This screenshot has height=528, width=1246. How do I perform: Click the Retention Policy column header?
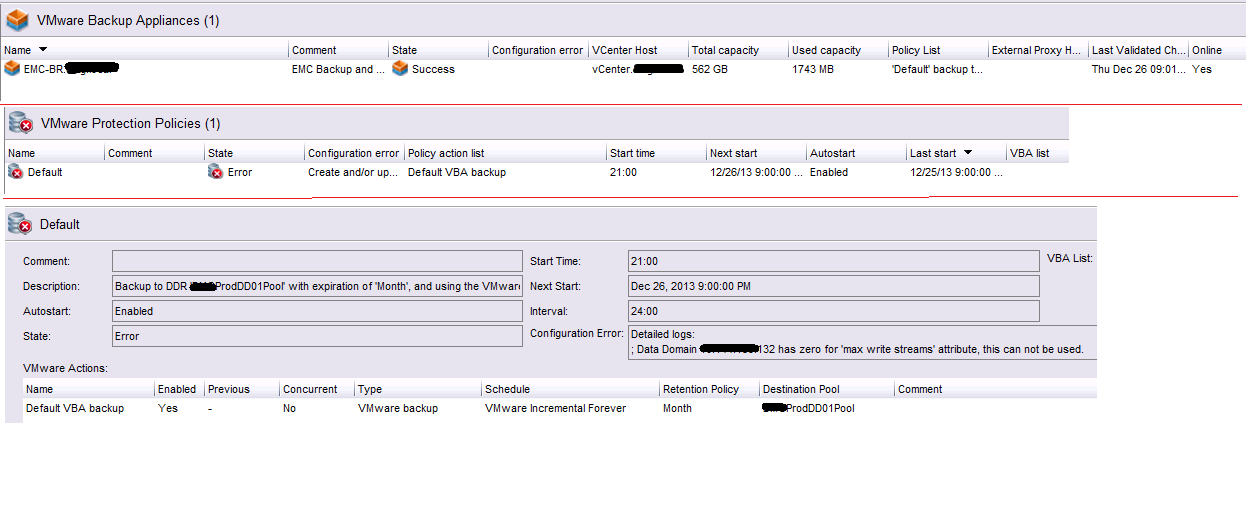point(701,389)
